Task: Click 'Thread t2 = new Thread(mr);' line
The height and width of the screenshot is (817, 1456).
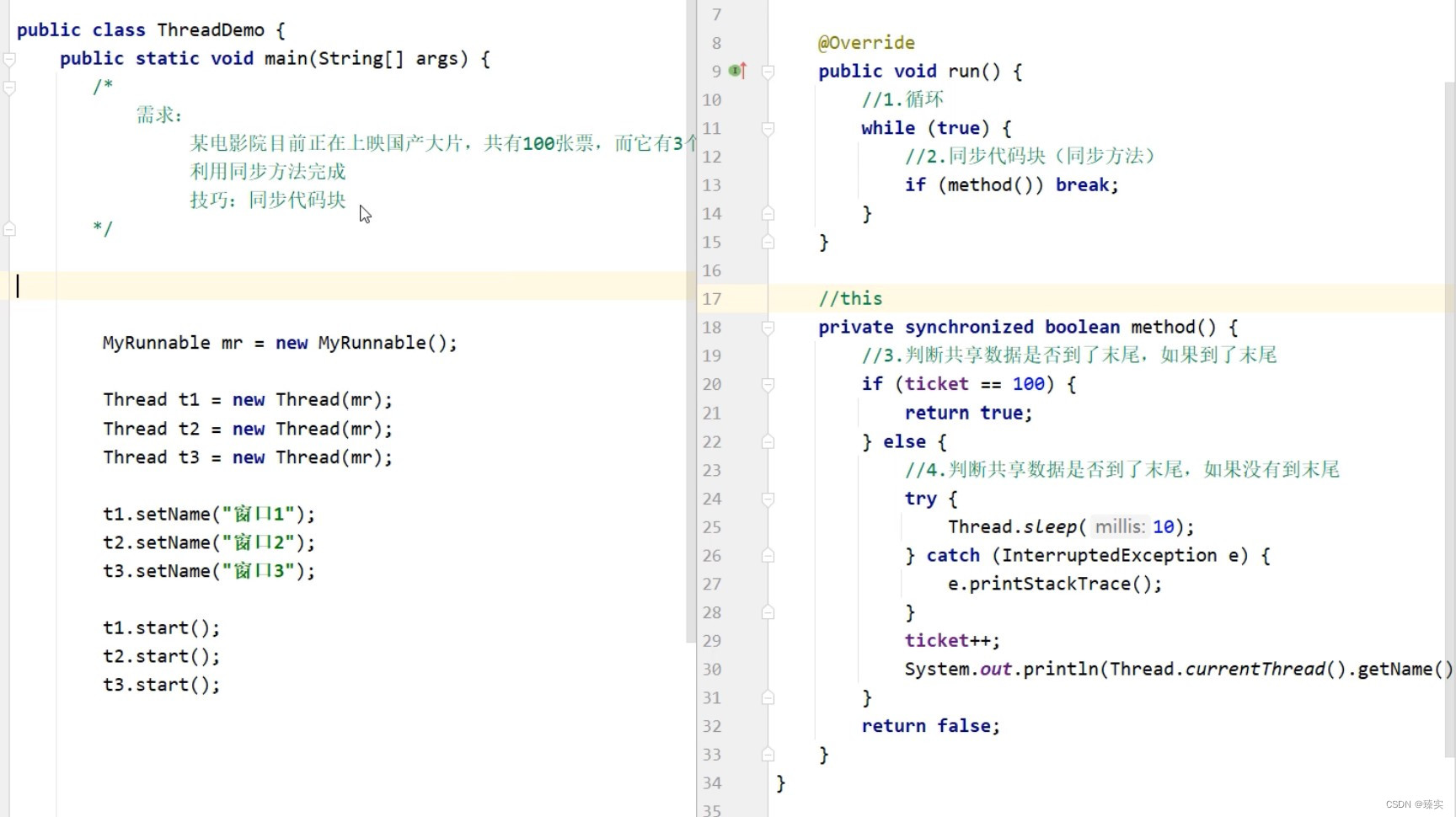Action: (x=248, y=430)
